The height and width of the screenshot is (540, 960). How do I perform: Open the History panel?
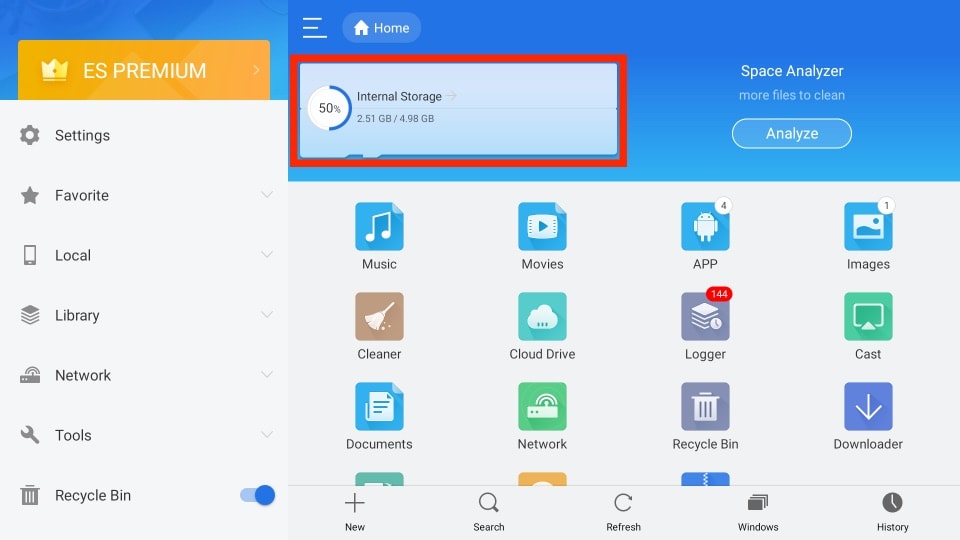click(893, 512)
